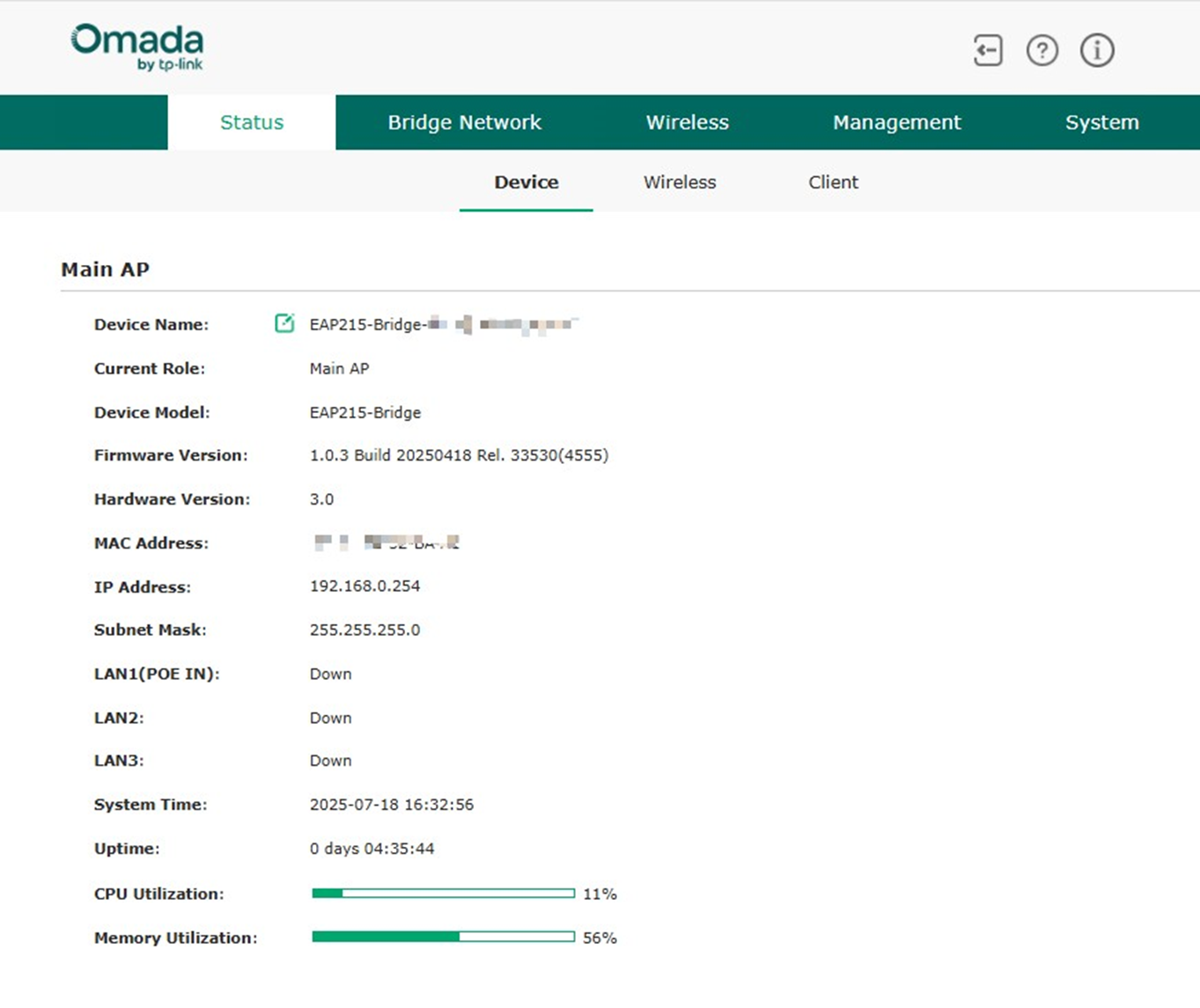The height and width of the screenshot is (1008, 1200).
Task: Click the logout icon in header
Action: 988,50
